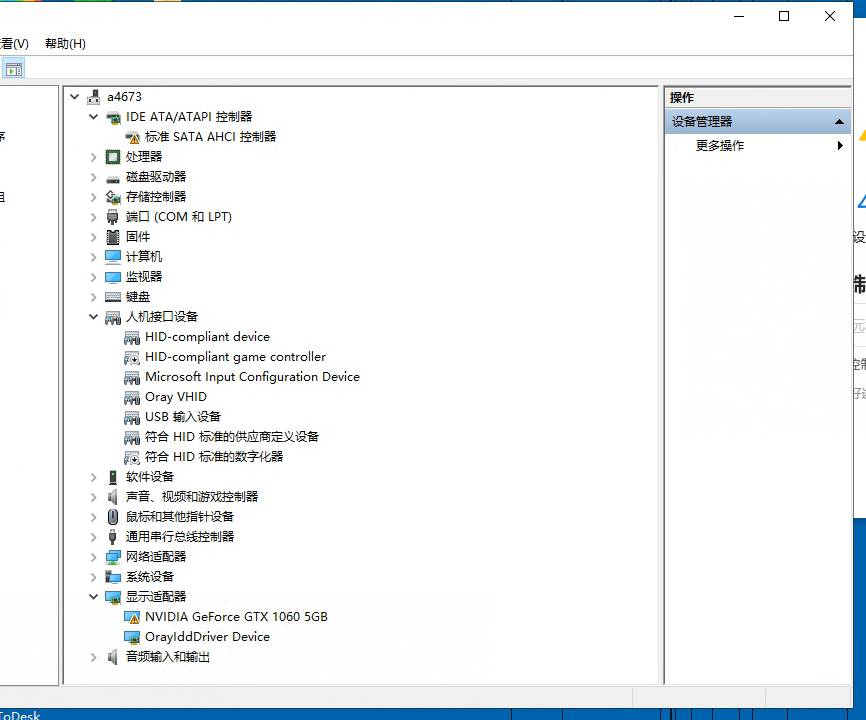Click the 监视器 category icon
This screenshot has width=866, height=720.
(x=113, y=277)
